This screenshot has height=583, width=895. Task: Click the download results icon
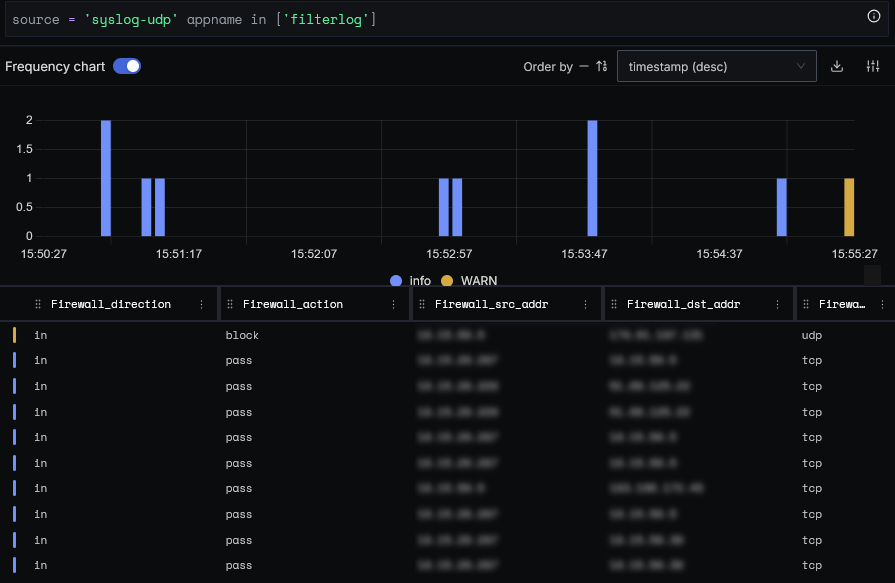pyautogui.click(x=836, y=66)
